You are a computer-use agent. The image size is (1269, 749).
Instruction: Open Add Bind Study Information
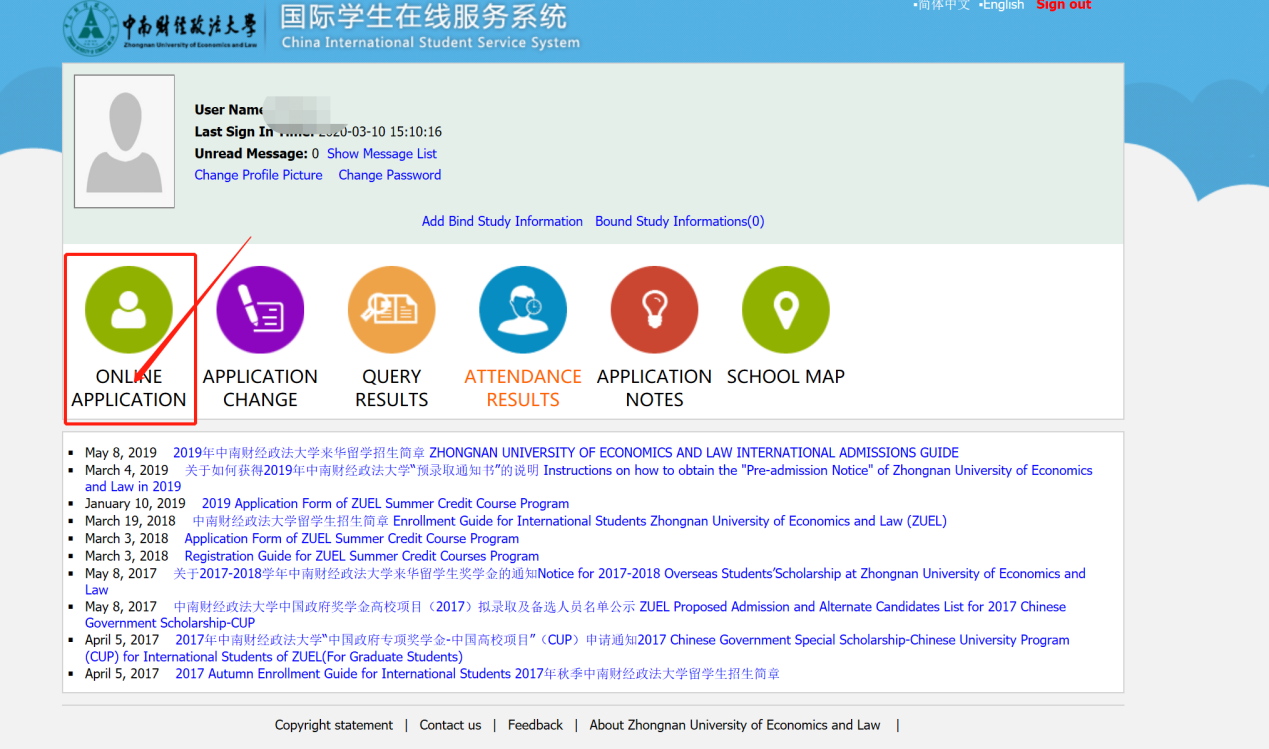[502, 221]
